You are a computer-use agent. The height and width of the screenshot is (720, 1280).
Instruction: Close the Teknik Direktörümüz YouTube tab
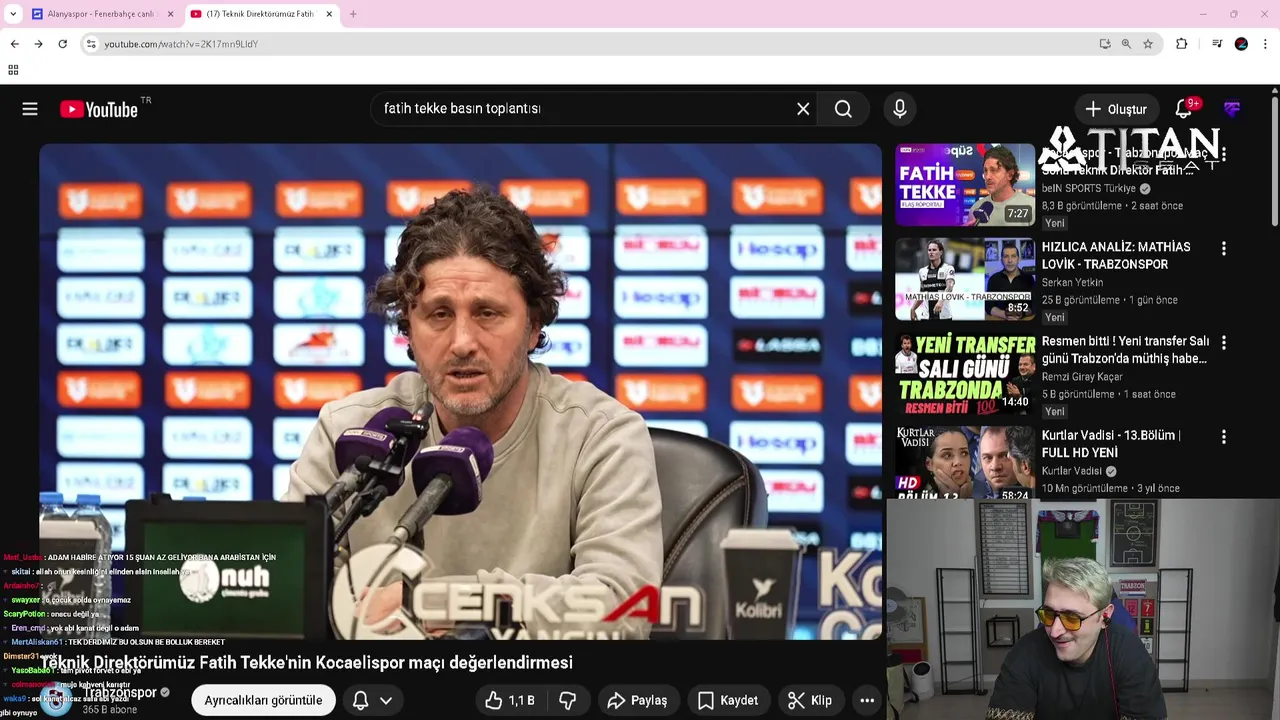tap(329, 14)
